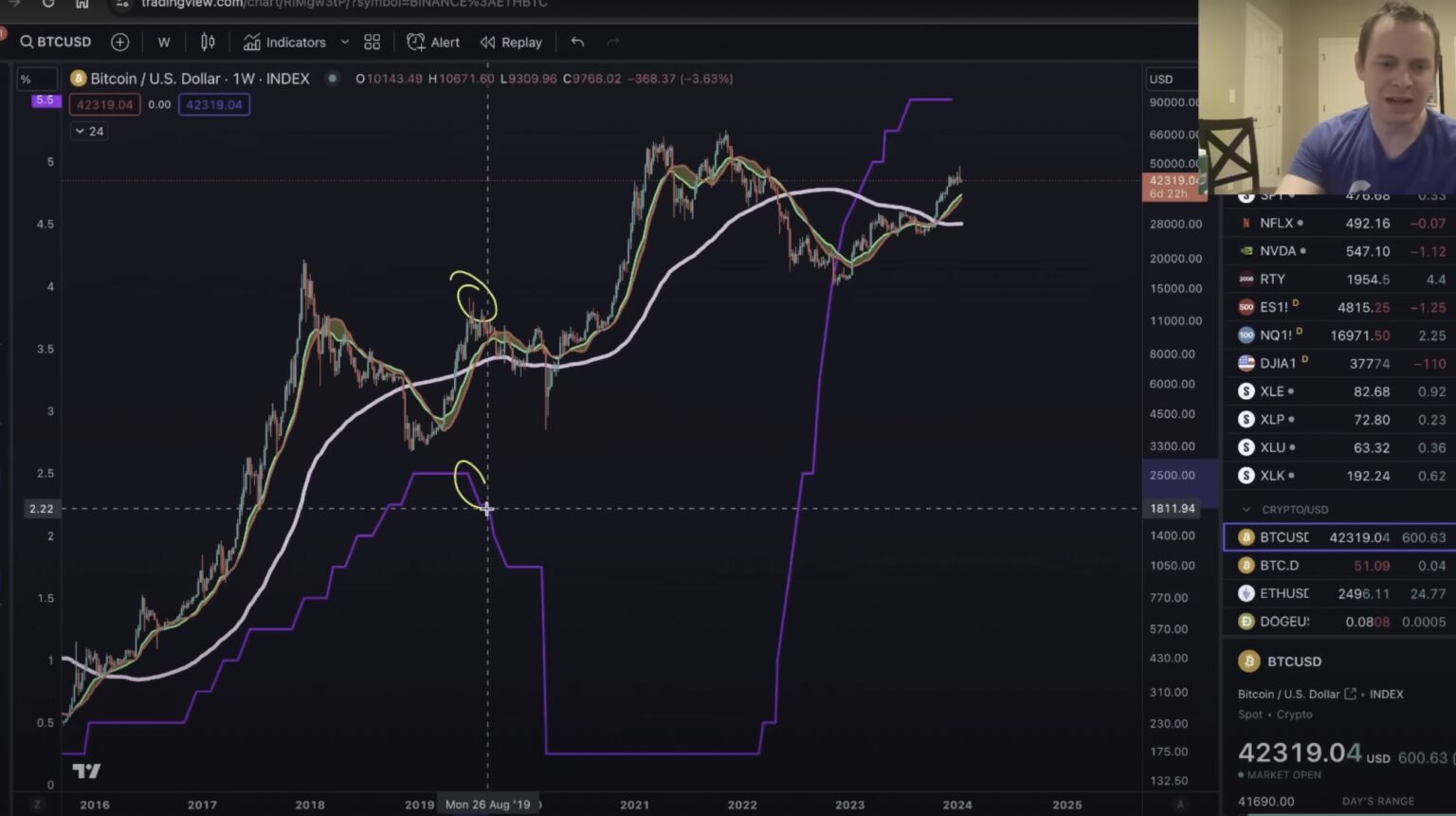1456x816 pixels.
Task: Open the weekly interval selector
Action: pos(164,42)
